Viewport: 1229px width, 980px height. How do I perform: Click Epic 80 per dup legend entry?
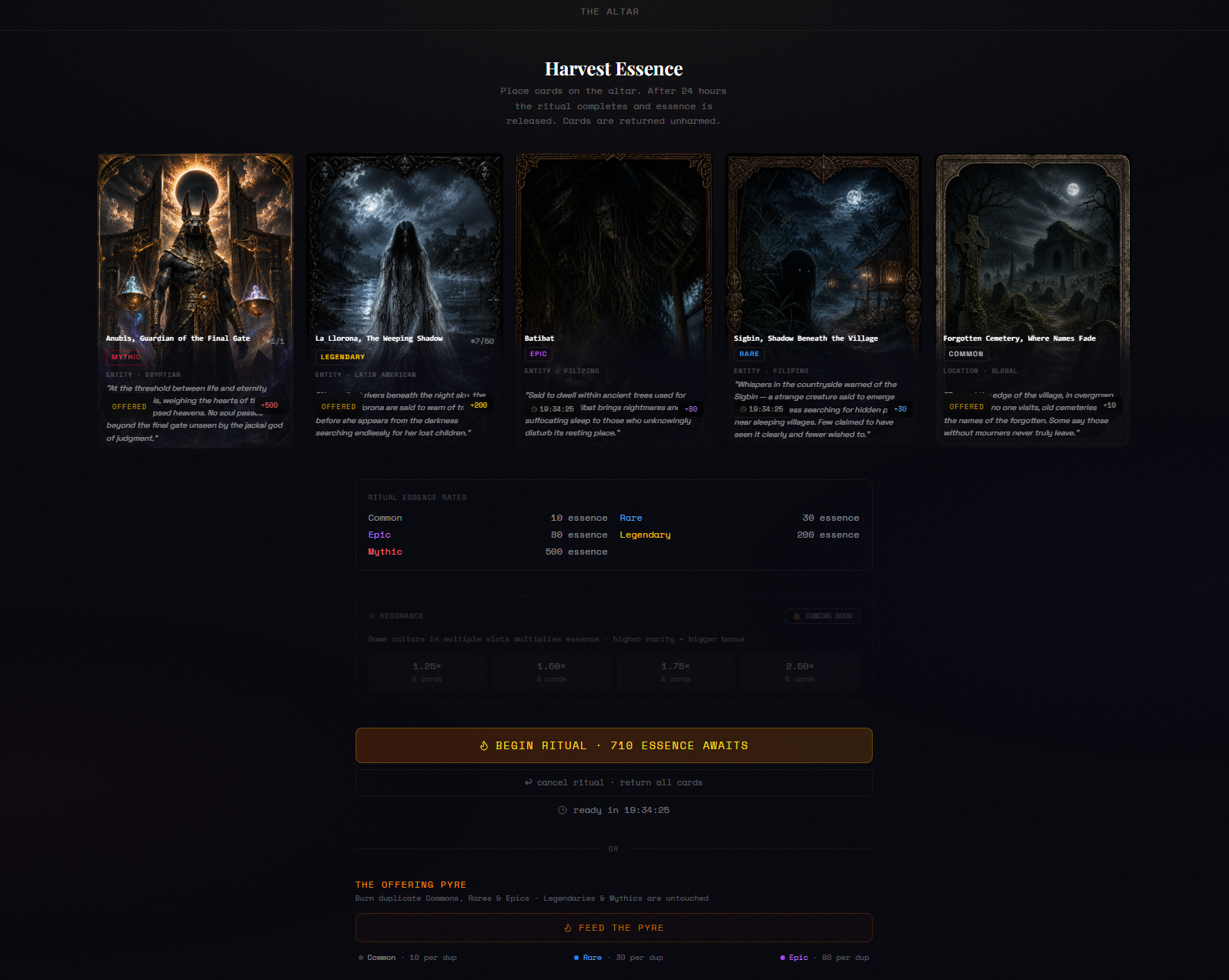[824, 958]
